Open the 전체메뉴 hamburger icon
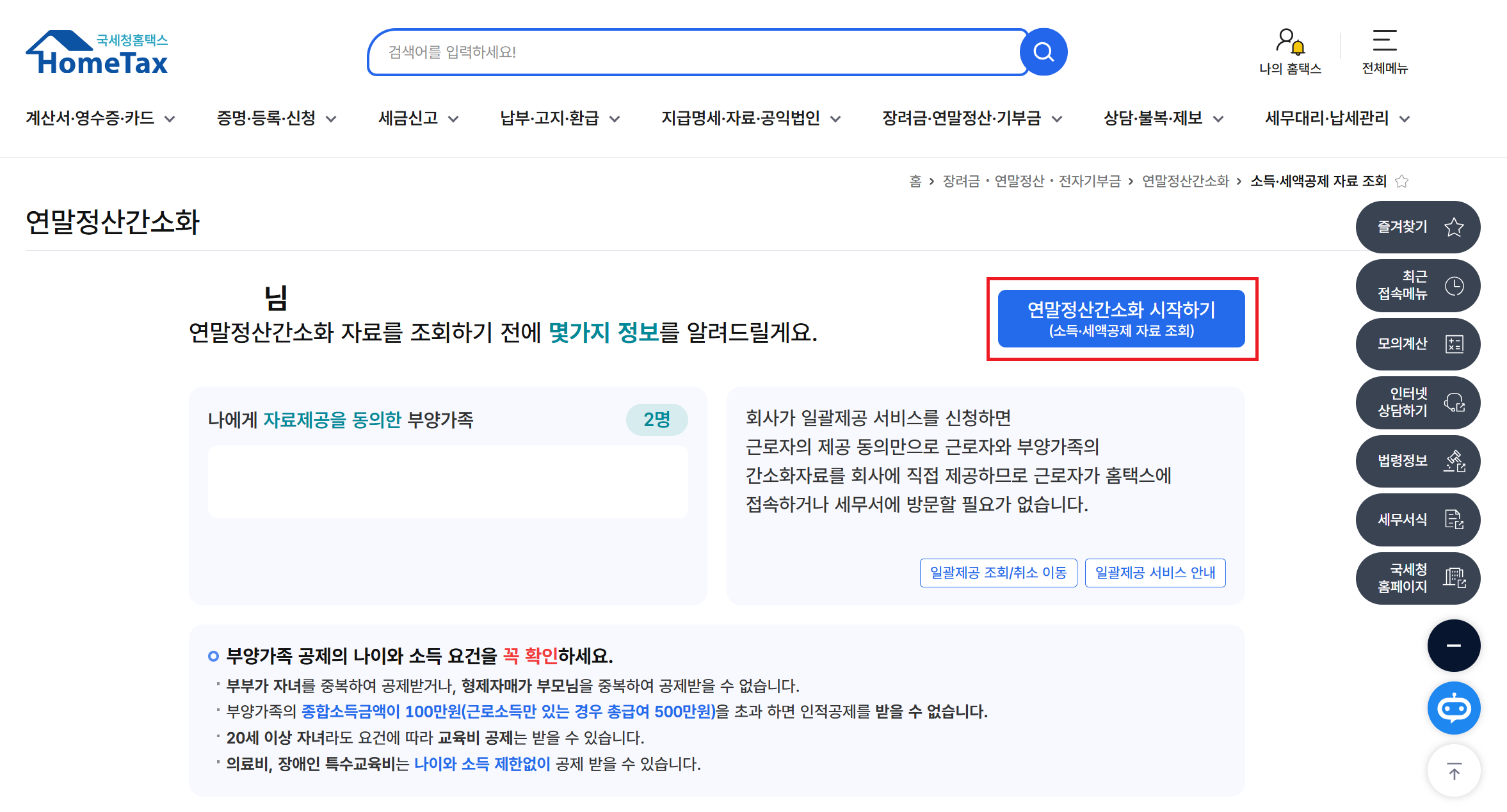Image resolution: width=1507 pixels, height=812 pixels. pos(1385,51)
